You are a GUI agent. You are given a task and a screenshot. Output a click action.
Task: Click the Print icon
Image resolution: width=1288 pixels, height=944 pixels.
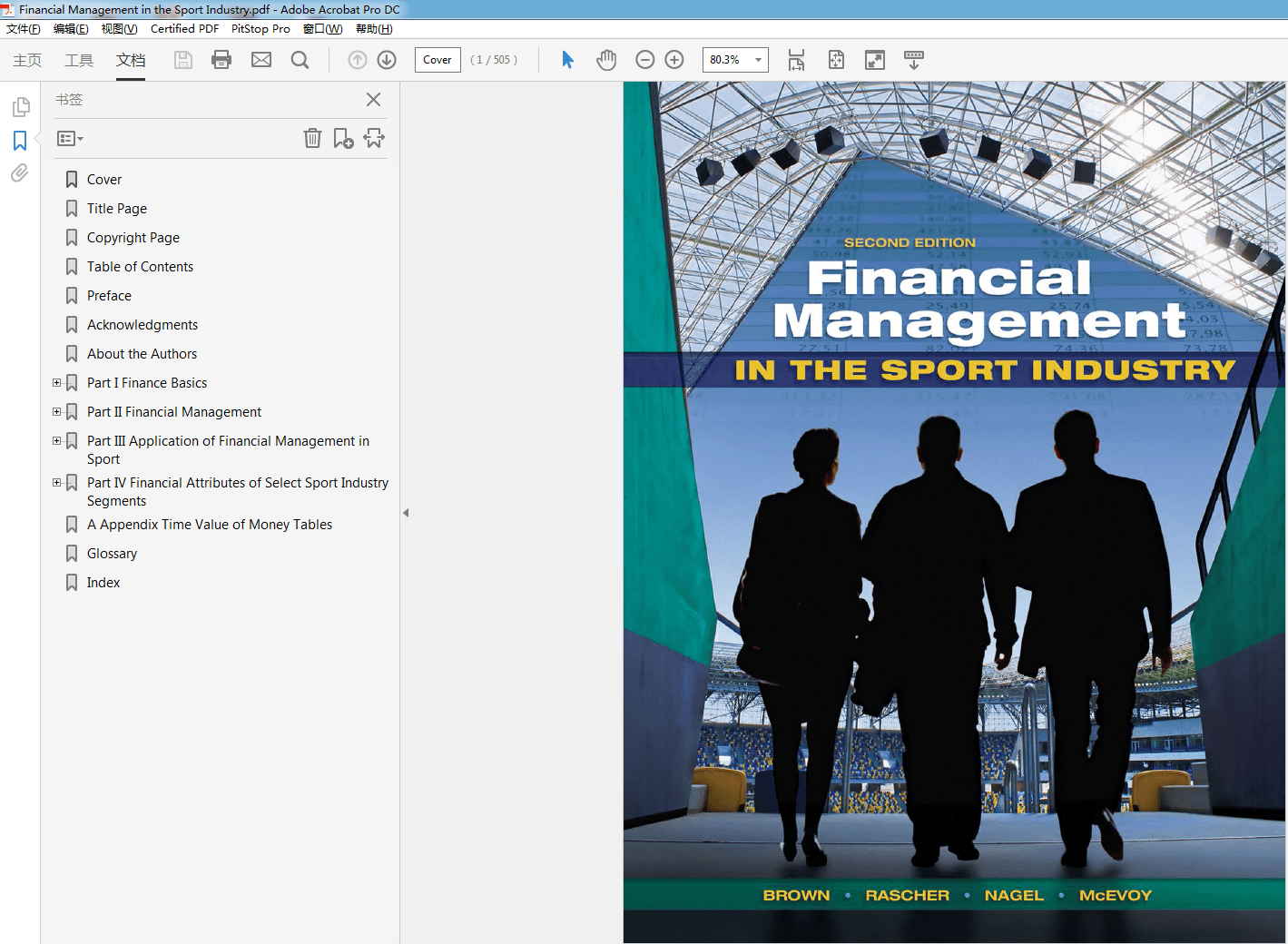(x=221, y=59)
